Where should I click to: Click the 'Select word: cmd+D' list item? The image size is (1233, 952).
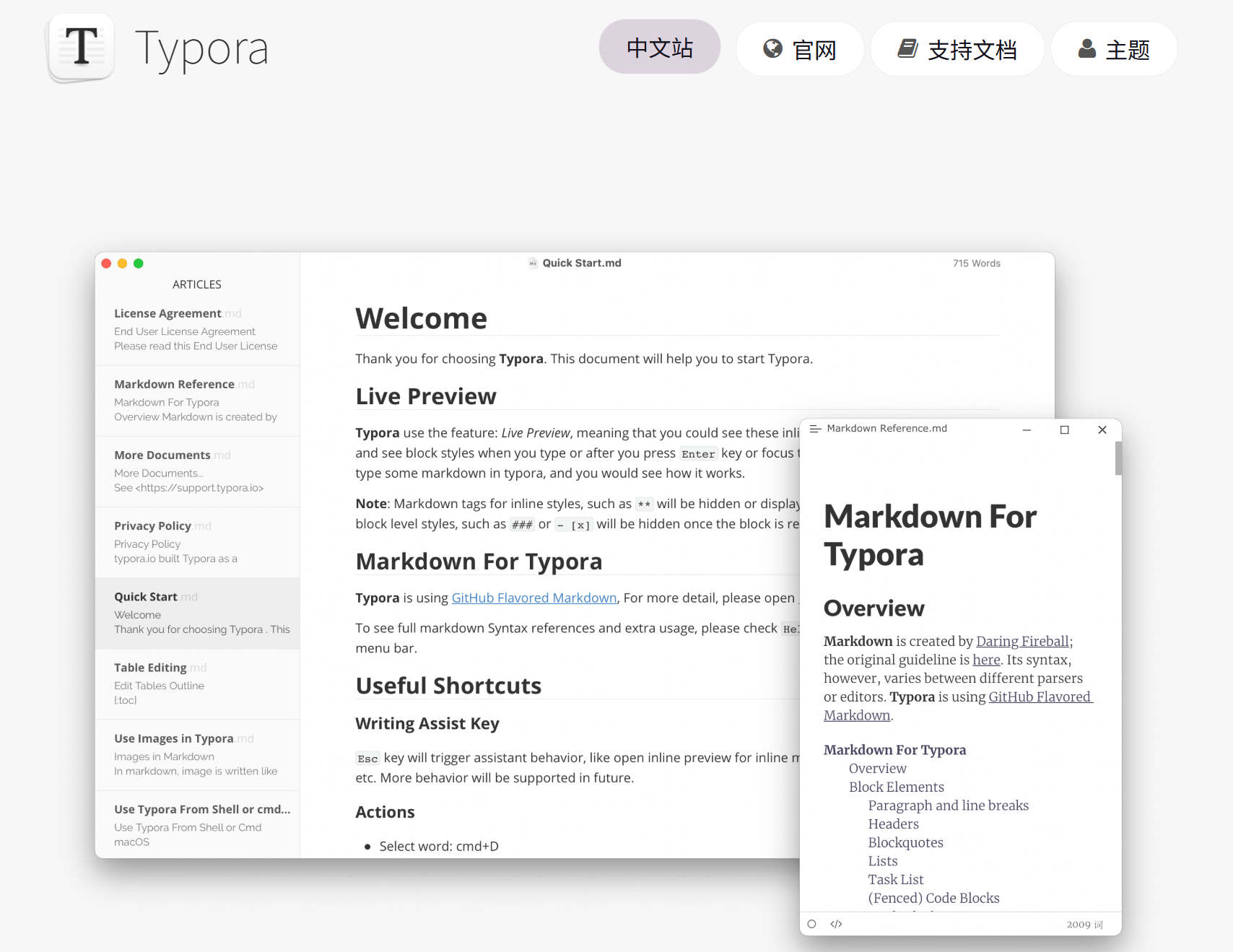pyautogui.click(x=439, y=846)
